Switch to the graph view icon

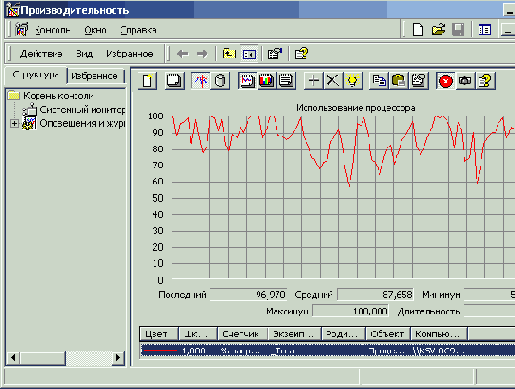[247, 81]
